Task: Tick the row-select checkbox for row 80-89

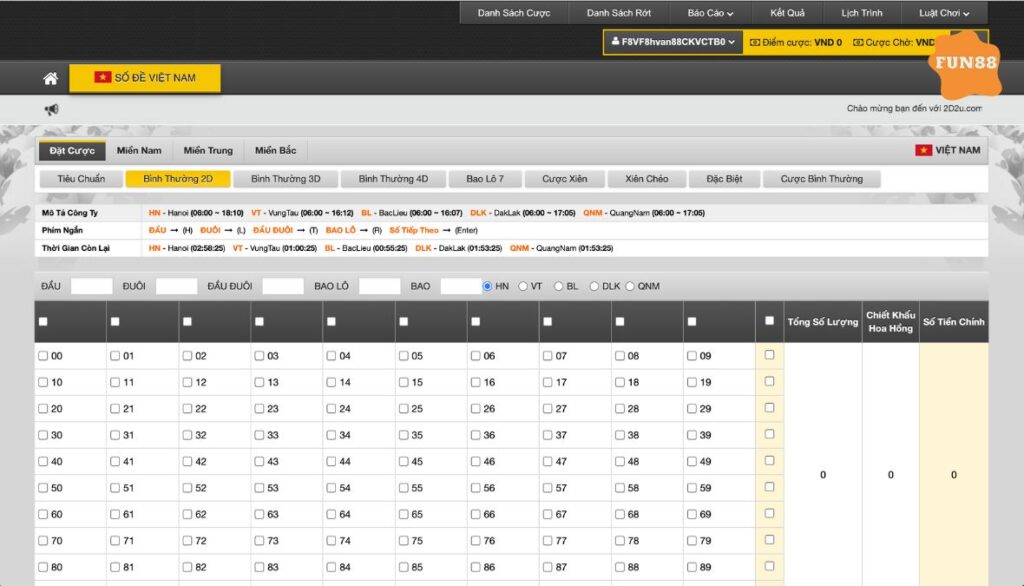Action: (769, 566)
